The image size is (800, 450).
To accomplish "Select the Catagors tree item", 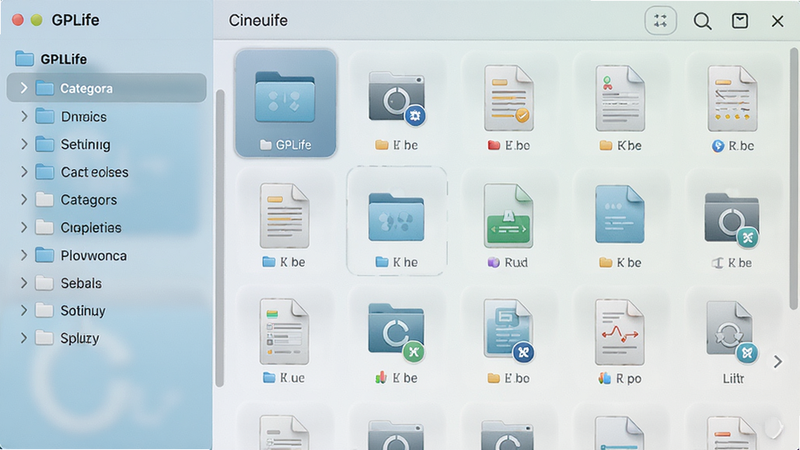I will tap(107, 199).
